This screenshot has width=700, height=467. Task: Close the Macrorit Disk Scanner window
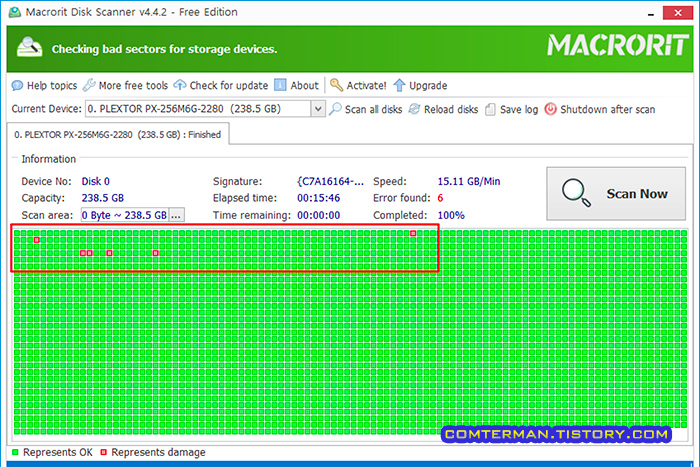pyautogui.click(x=678, y=13)
